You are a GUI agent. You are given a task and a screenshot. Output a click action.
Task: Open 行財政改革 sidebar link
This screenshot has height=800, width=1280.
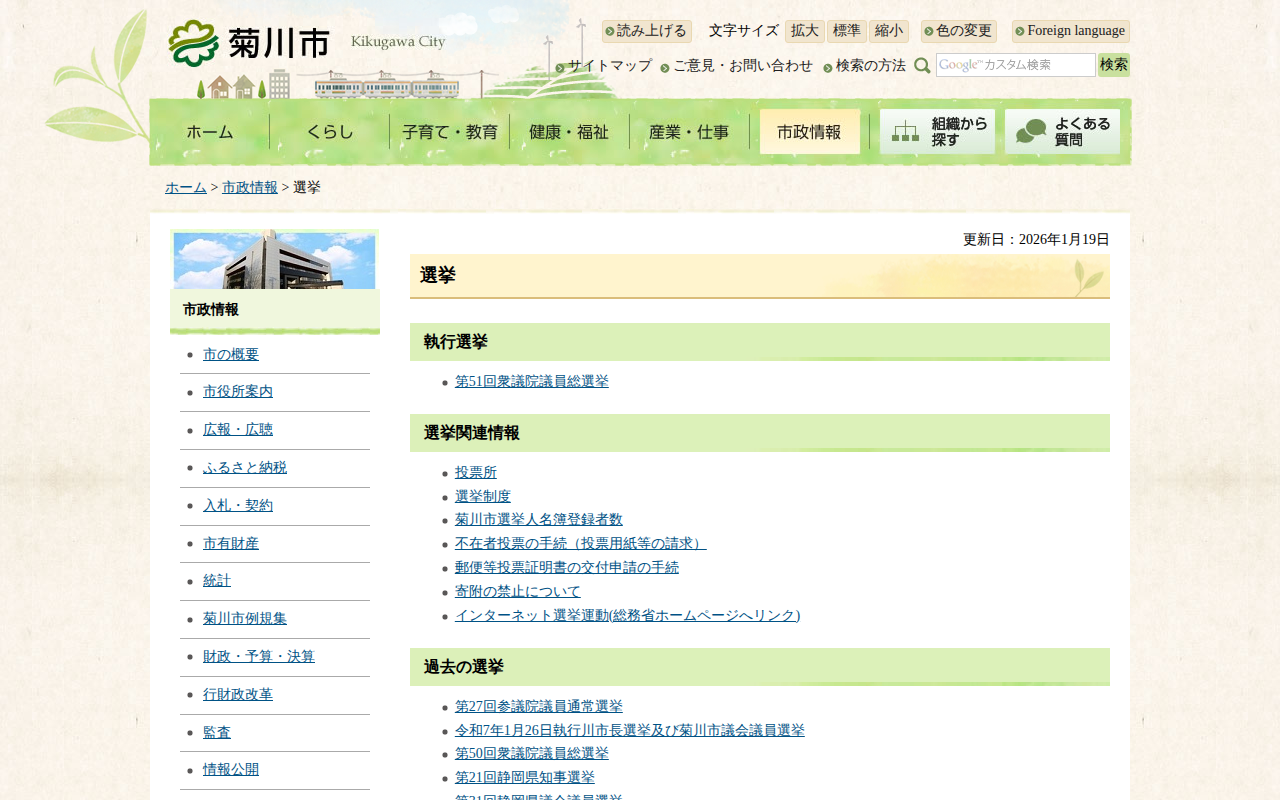tap(238, 695)
